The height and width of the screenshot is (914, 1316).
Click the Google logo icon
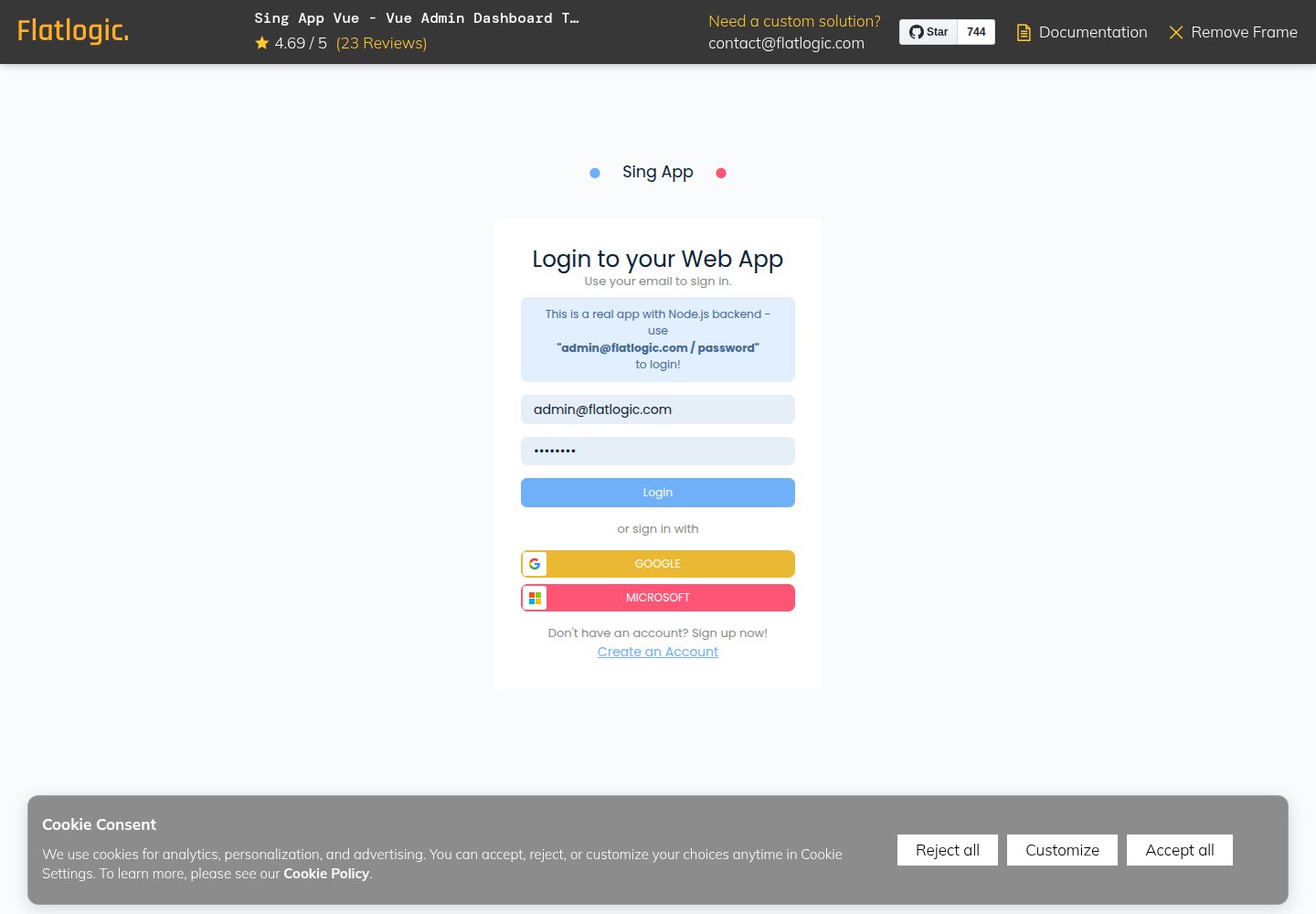[535, 564]
